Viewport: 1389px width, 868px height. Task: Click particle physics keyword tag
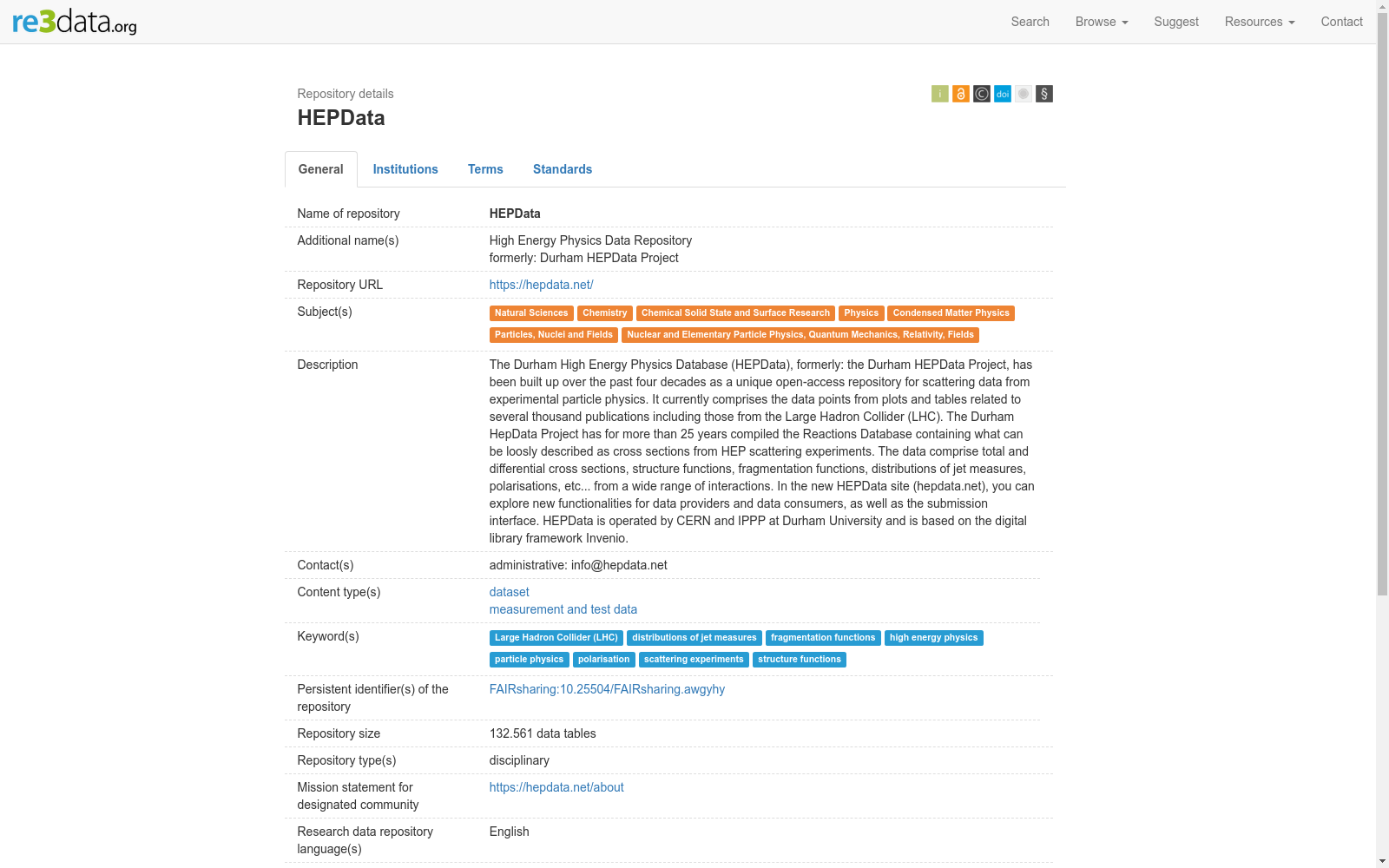pyautogui.click(x=530, y=660)
